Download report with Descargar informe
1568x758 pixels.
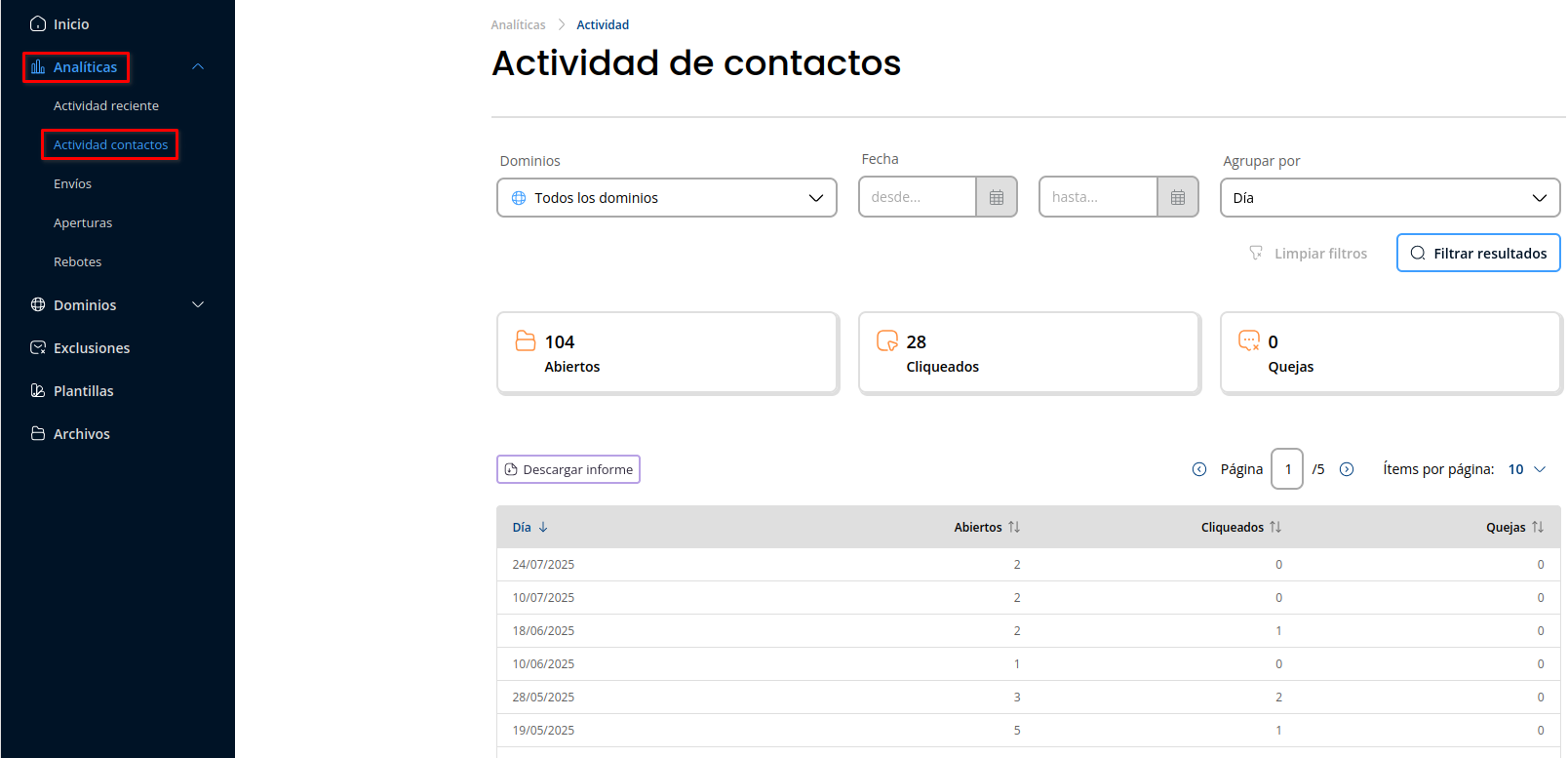[x=568, y=469]
